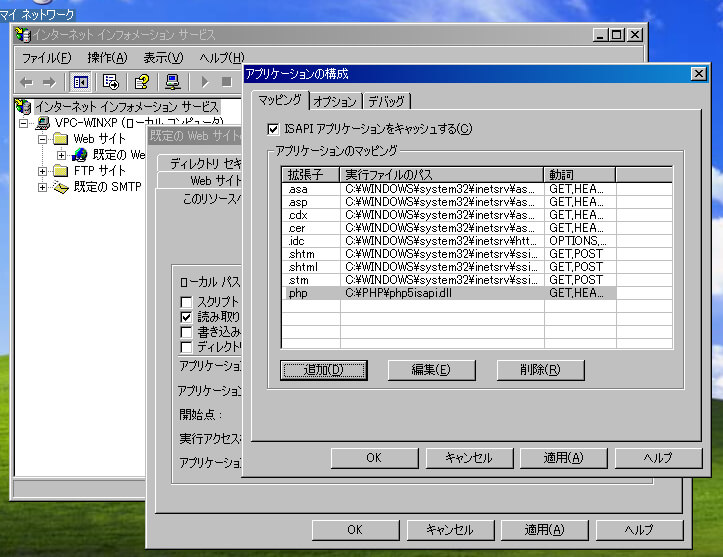The image size is (723, 557).
Task: Click the 追加(D) button
Action: (323, 370)
